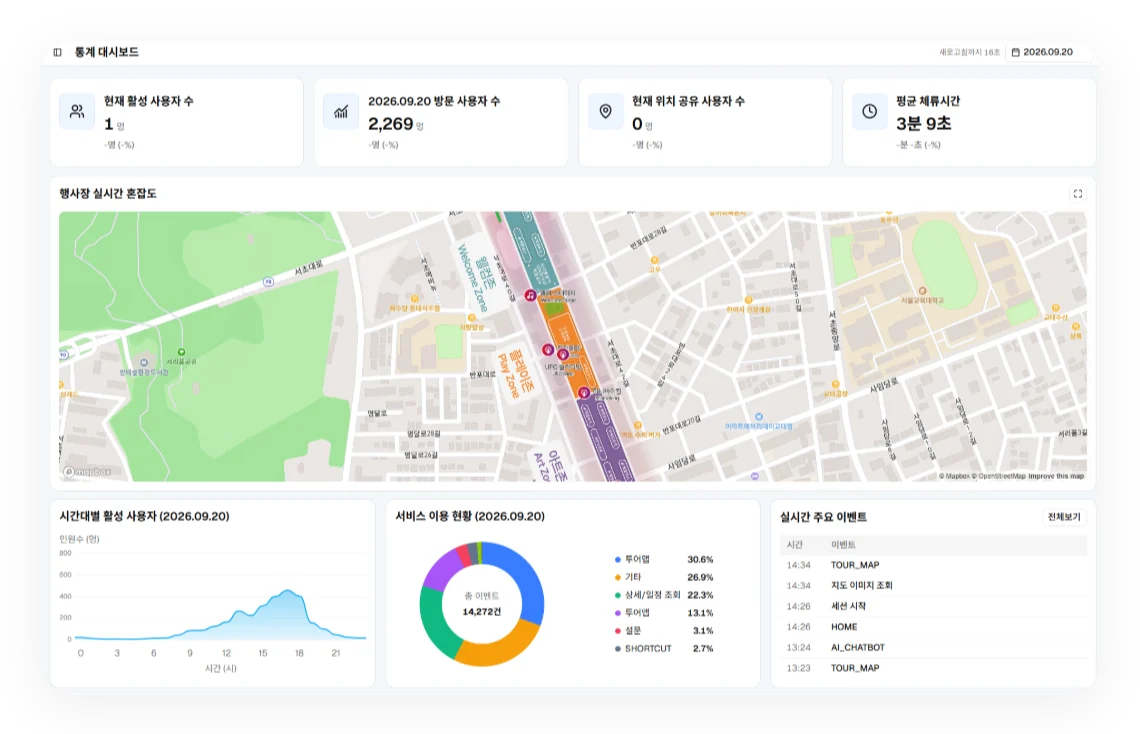Select the HOME event row
This screenshot has width=1140, height=734.
point(933,626)
